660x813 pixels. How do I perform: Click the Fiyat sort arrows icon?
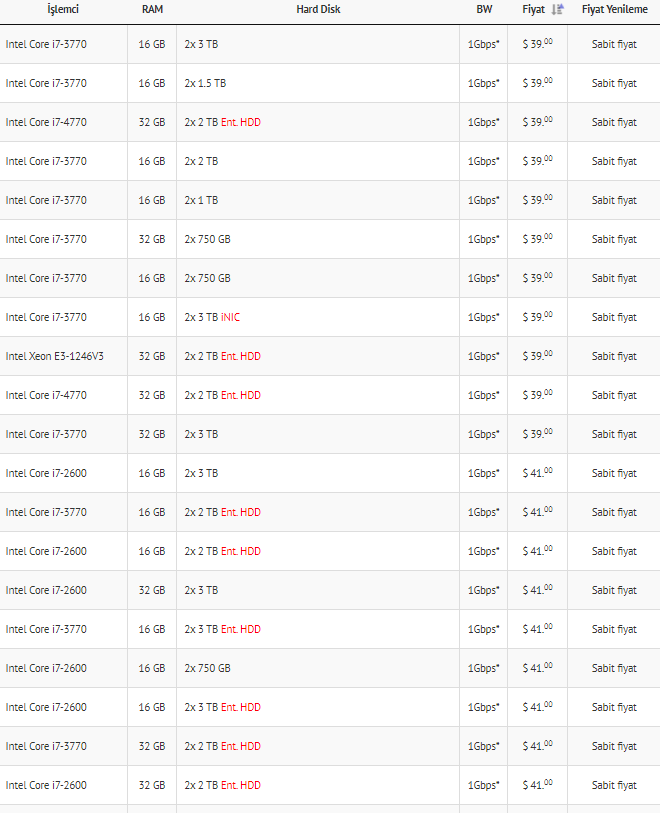pos(557,9)
